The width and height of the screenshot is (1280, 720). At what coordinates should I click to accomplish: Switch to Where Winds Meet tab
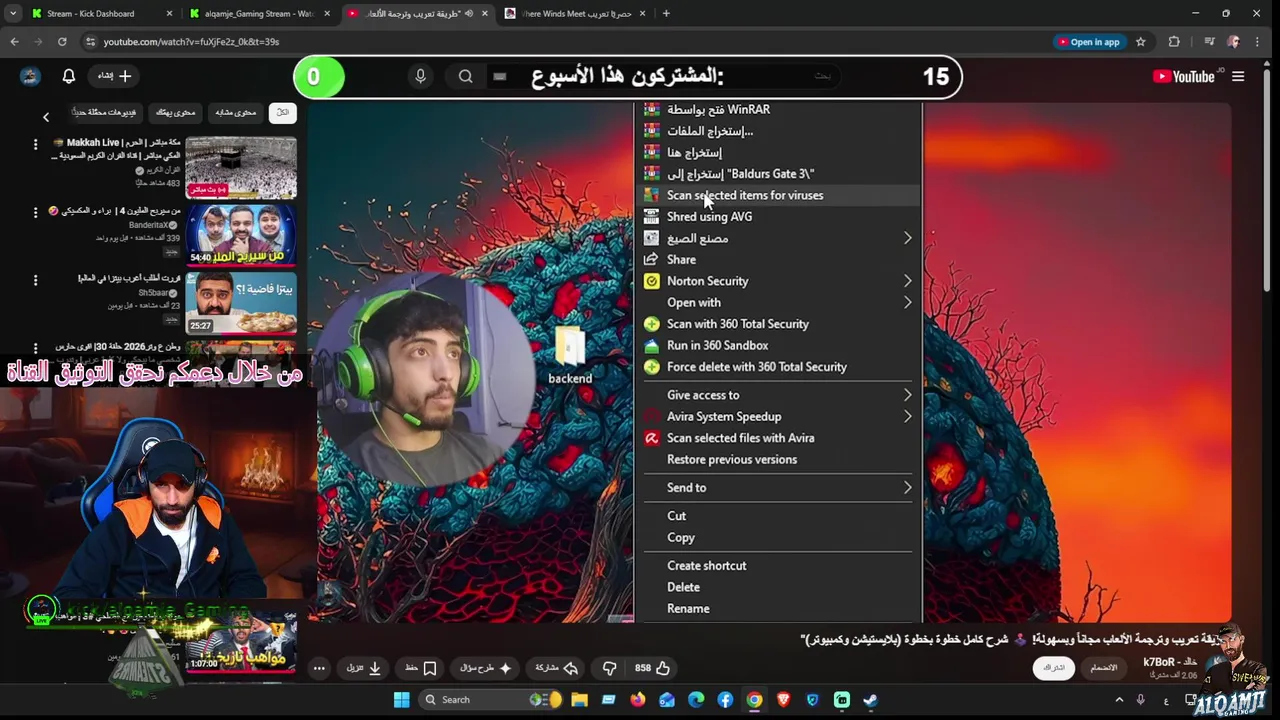tap(575, 14)
